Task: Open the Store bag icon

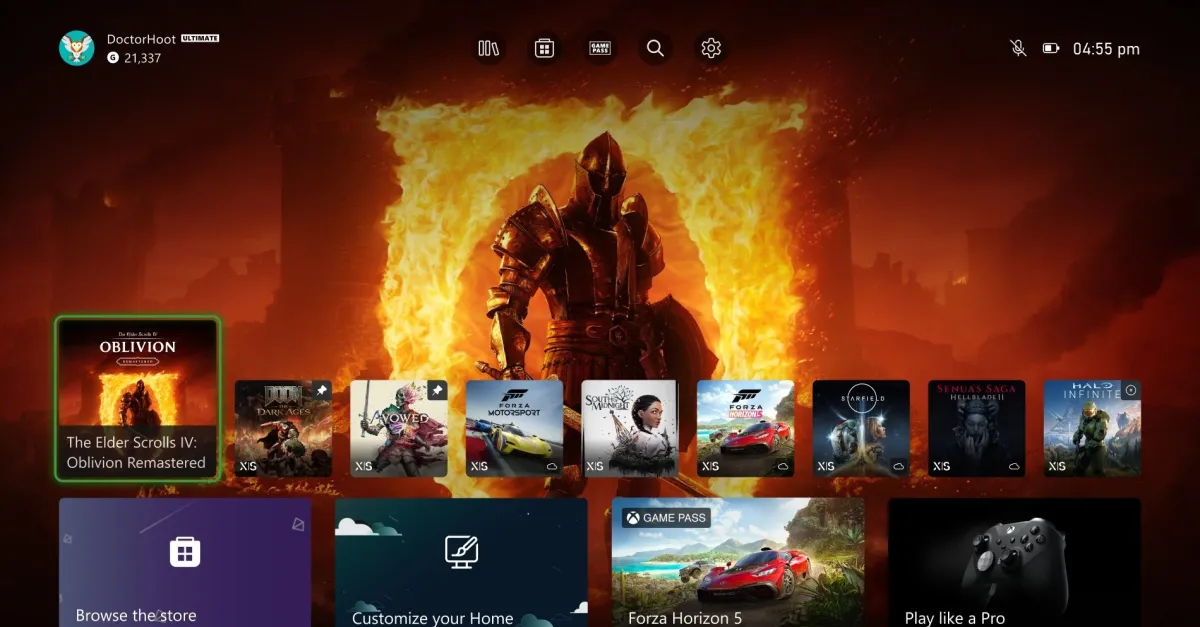Action: coord(544,48)
